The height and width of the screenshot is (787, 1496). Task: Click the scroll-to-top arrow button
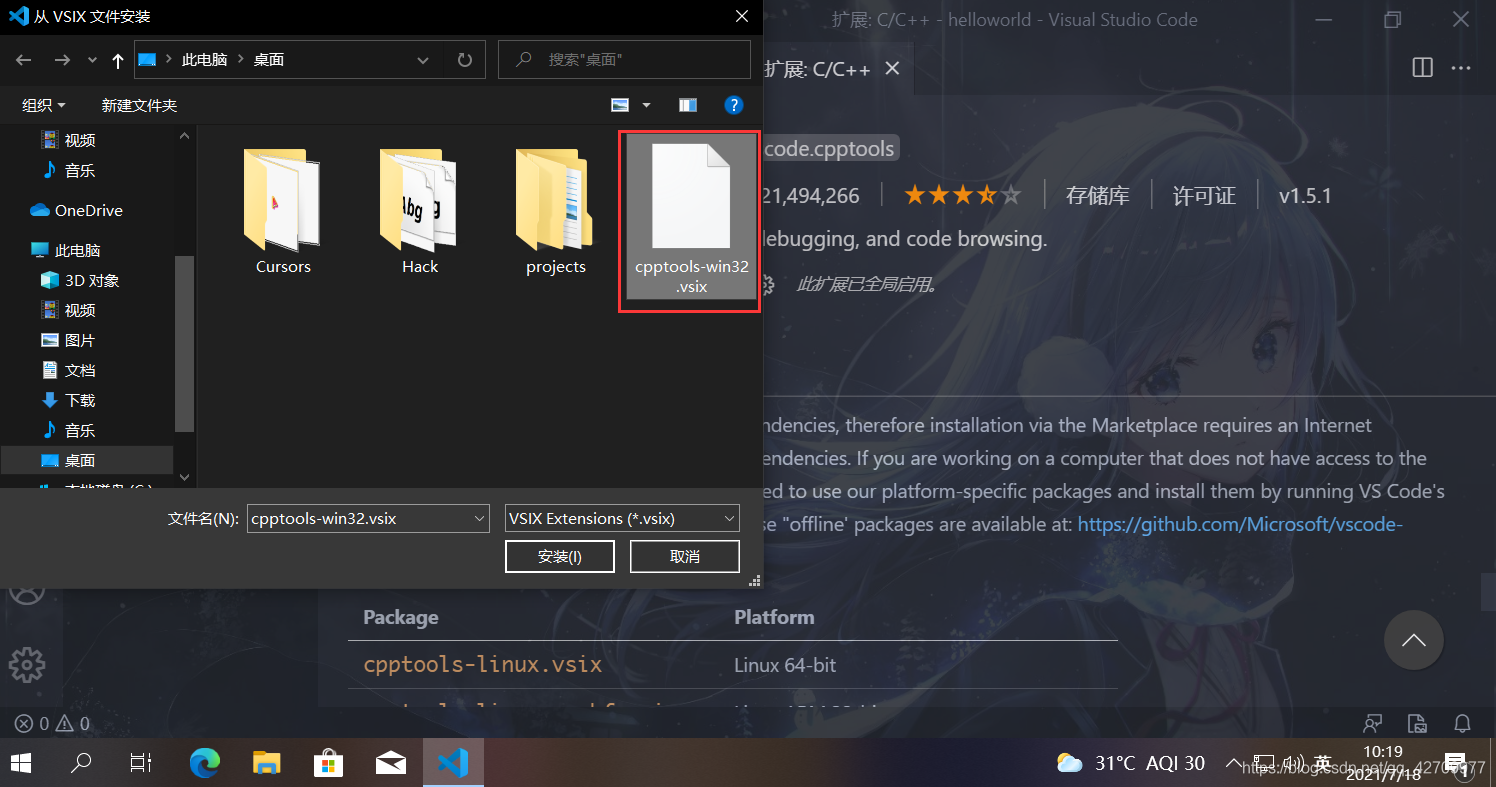coord(1414,640)
